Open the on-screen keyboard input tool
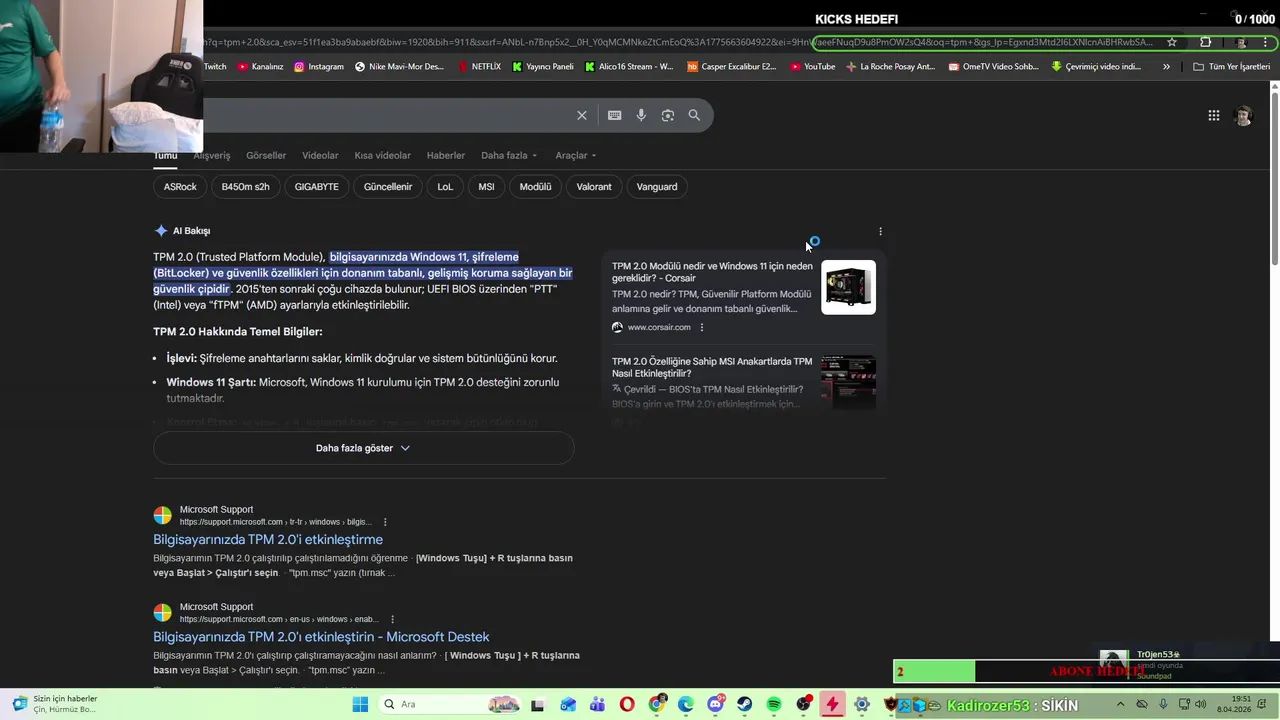The image size is (1280, 720). (614, 115)
